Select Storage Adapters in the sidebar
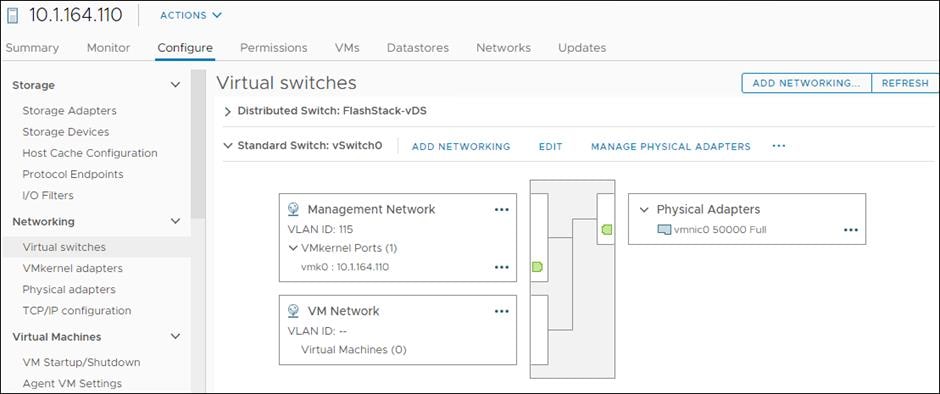940x394 pixels. tap(70, 111)
